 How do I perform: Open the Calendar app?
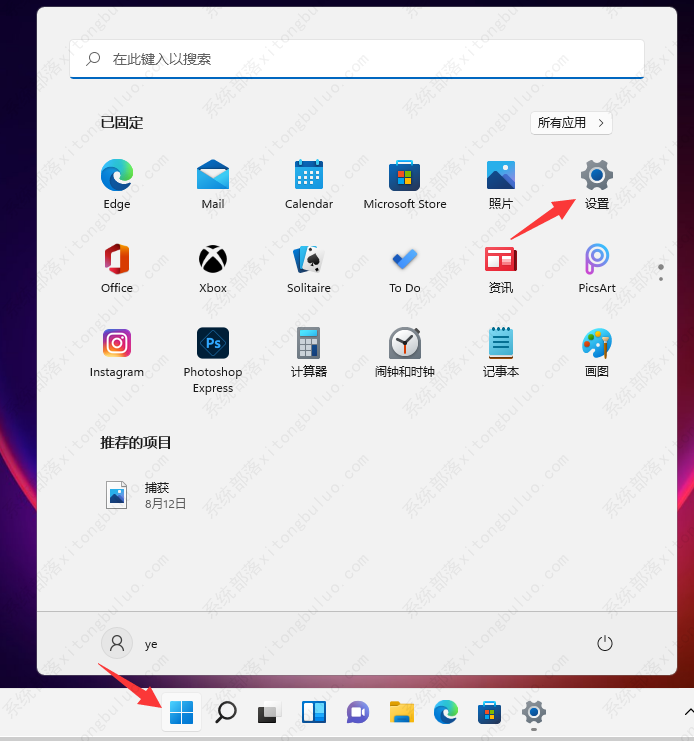point(308,184)
